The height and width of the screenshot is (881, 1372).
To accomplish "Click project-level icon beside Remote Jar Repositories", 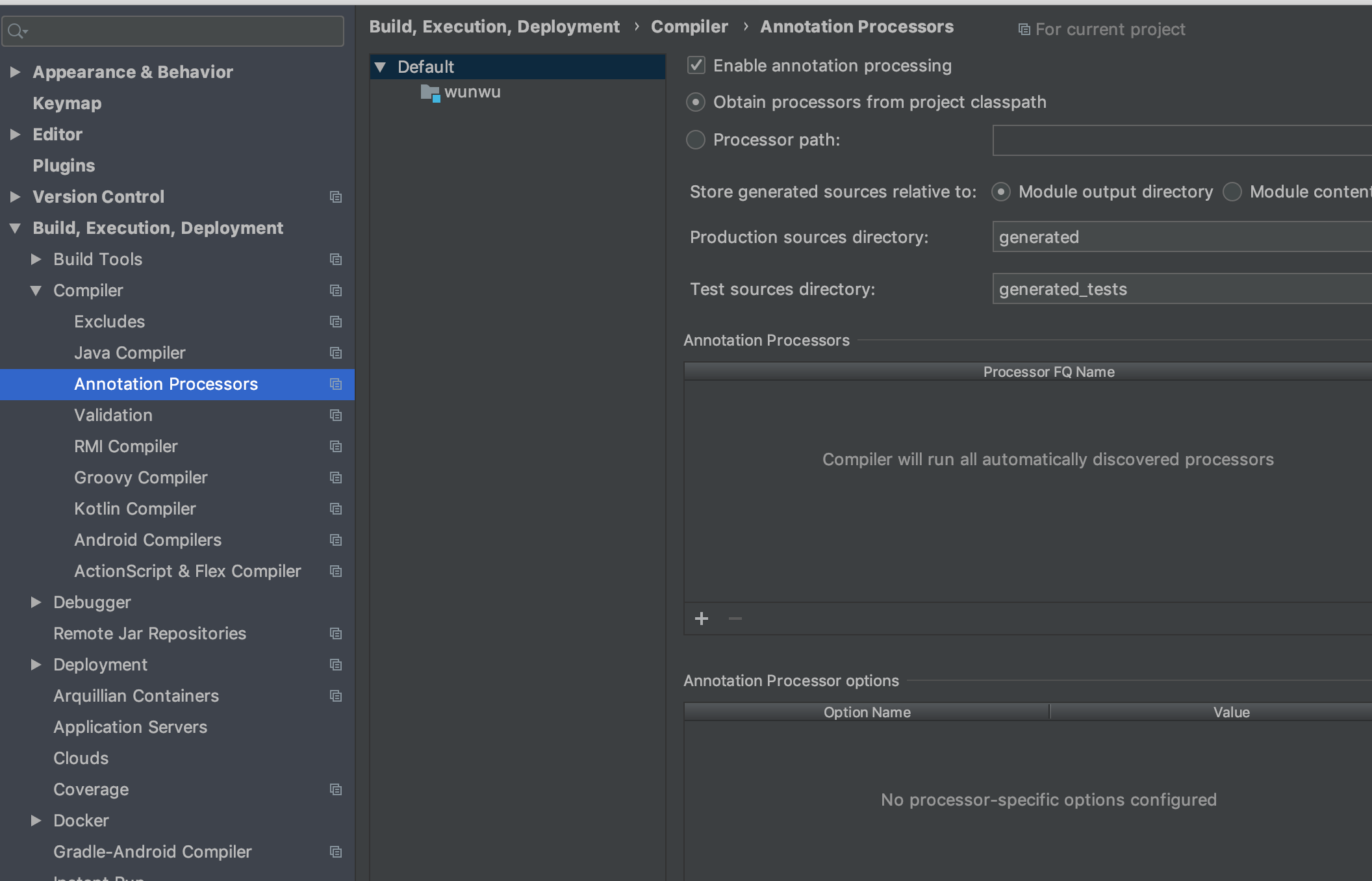I will pyautogui.click(x=336, y=633).
